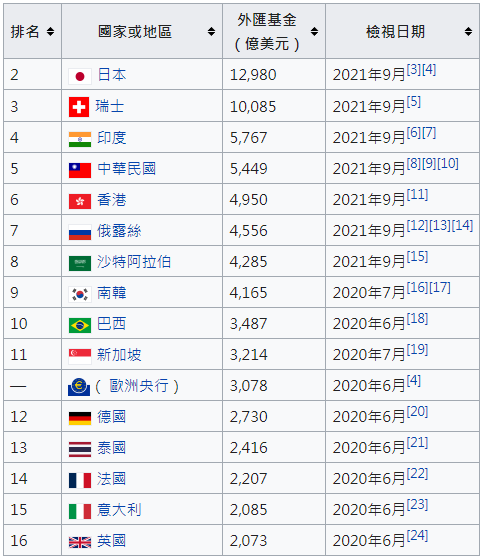Sort table by 國家或地區 column arrows
483x560 pixels.
coord(211,31)
